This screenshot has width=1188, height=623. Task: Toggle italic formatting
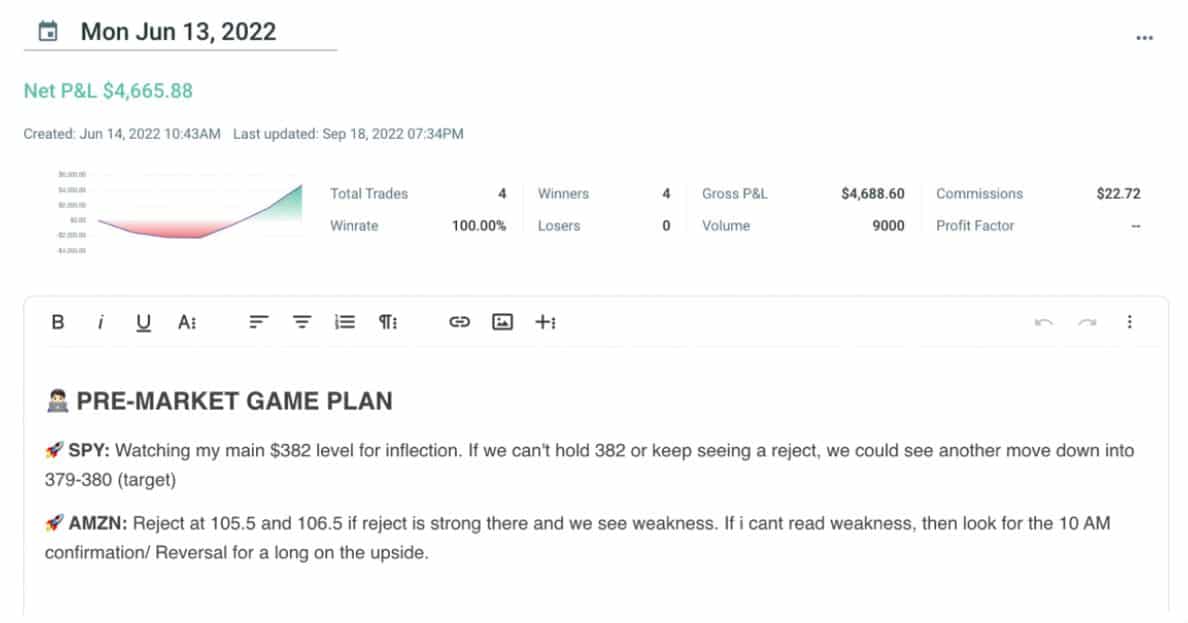pyautogui.click(x=100, y=322)
